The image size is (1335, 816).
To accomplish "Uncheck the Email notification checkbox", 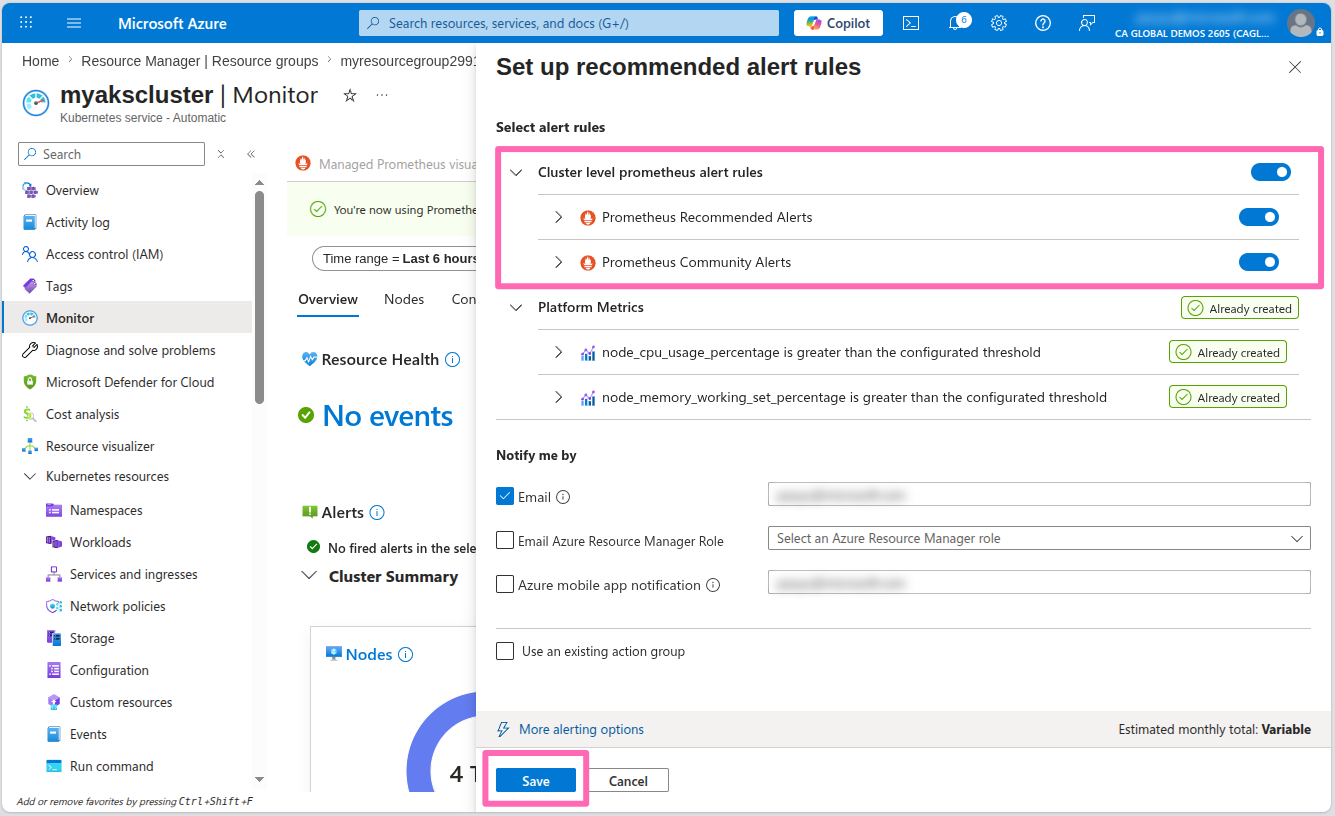I will pyautogui.click(x=505, y=496).
